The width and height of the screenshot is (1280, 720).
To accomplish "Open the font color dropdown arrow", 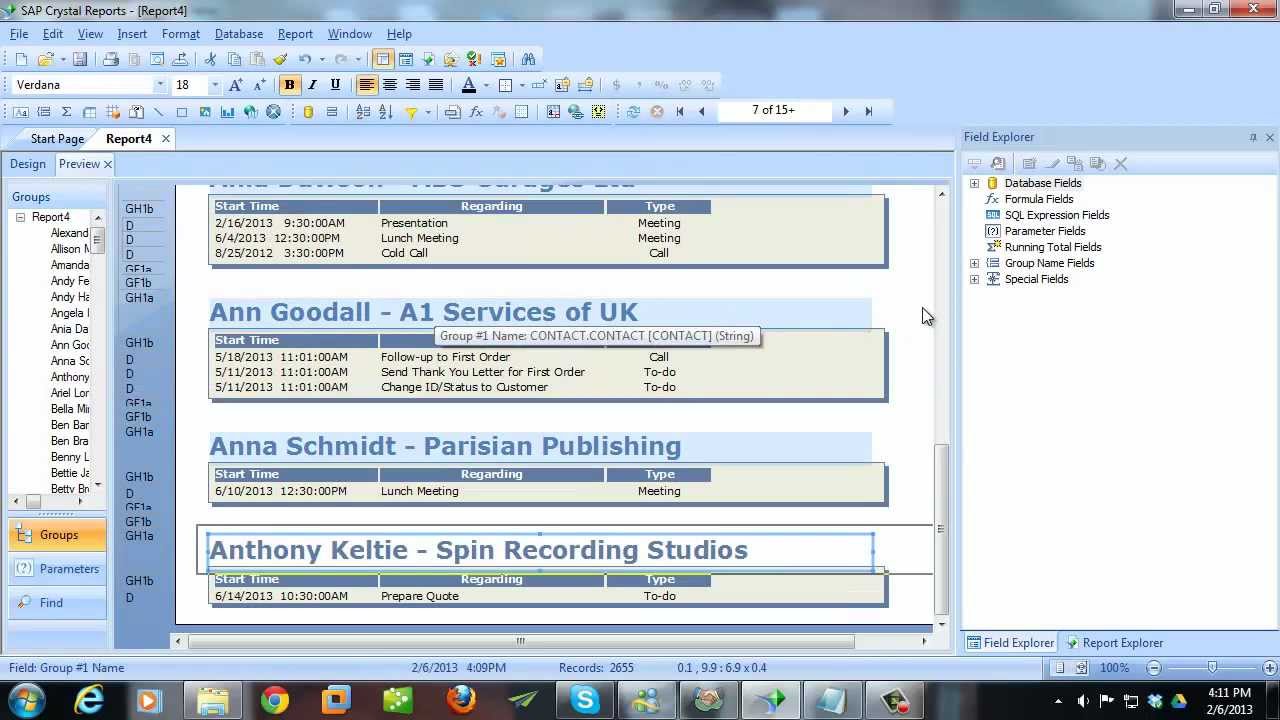I will tap(486, 85).
